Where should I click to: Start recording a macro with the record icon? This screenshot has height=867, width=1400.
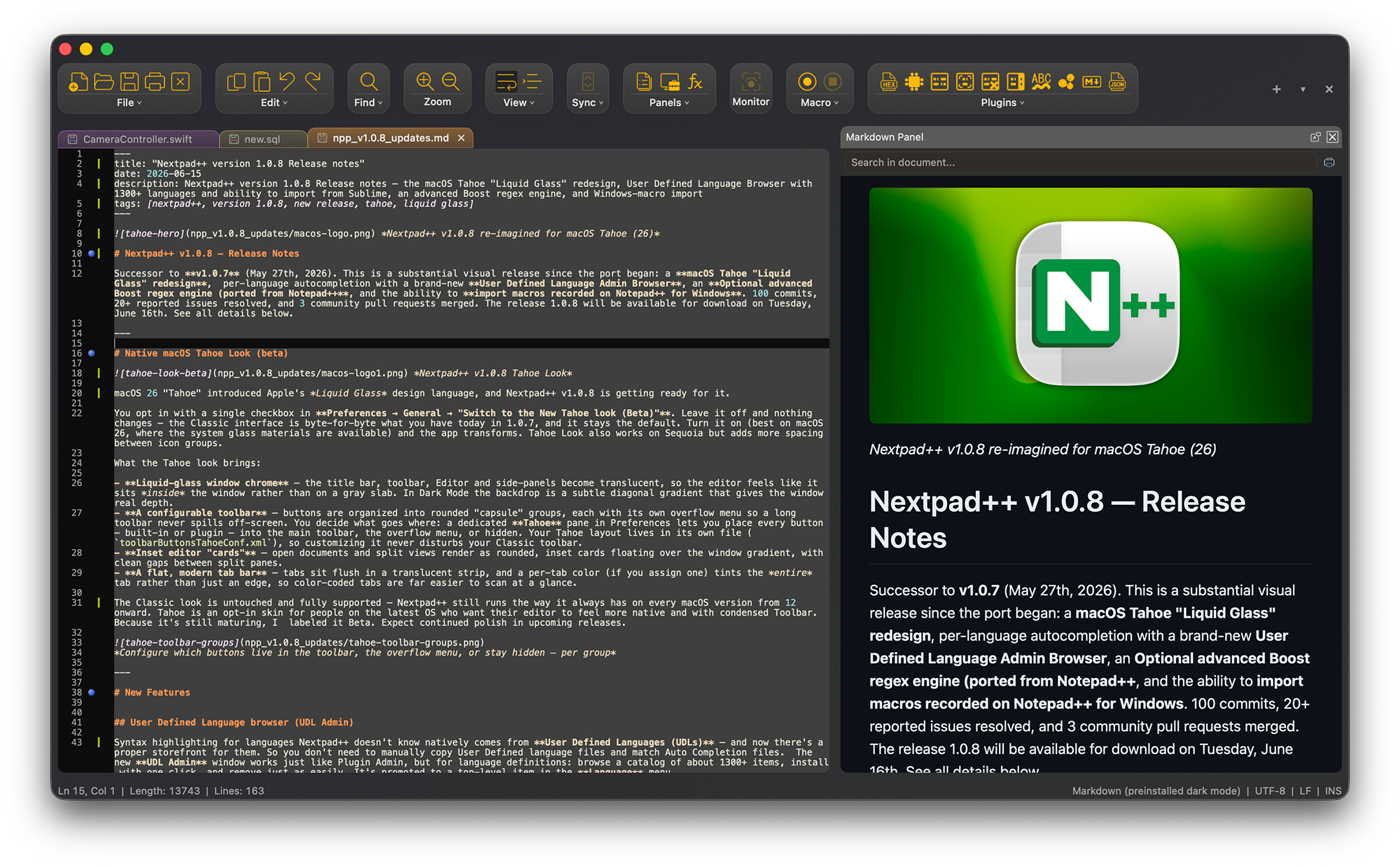pos(807,82)
